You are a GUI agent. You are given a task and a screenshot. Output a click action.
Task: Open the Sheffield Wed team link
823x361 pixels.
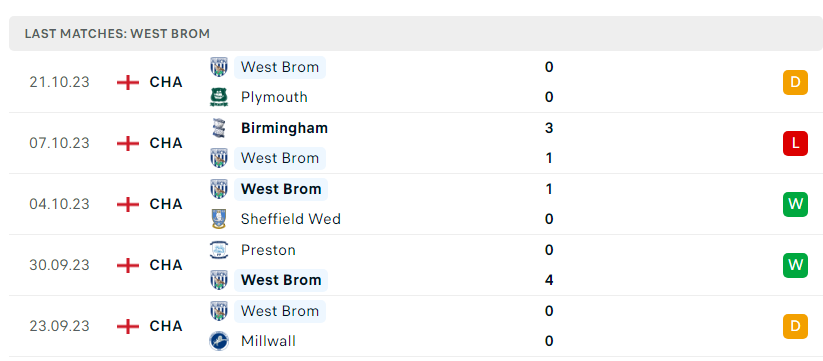291,219
